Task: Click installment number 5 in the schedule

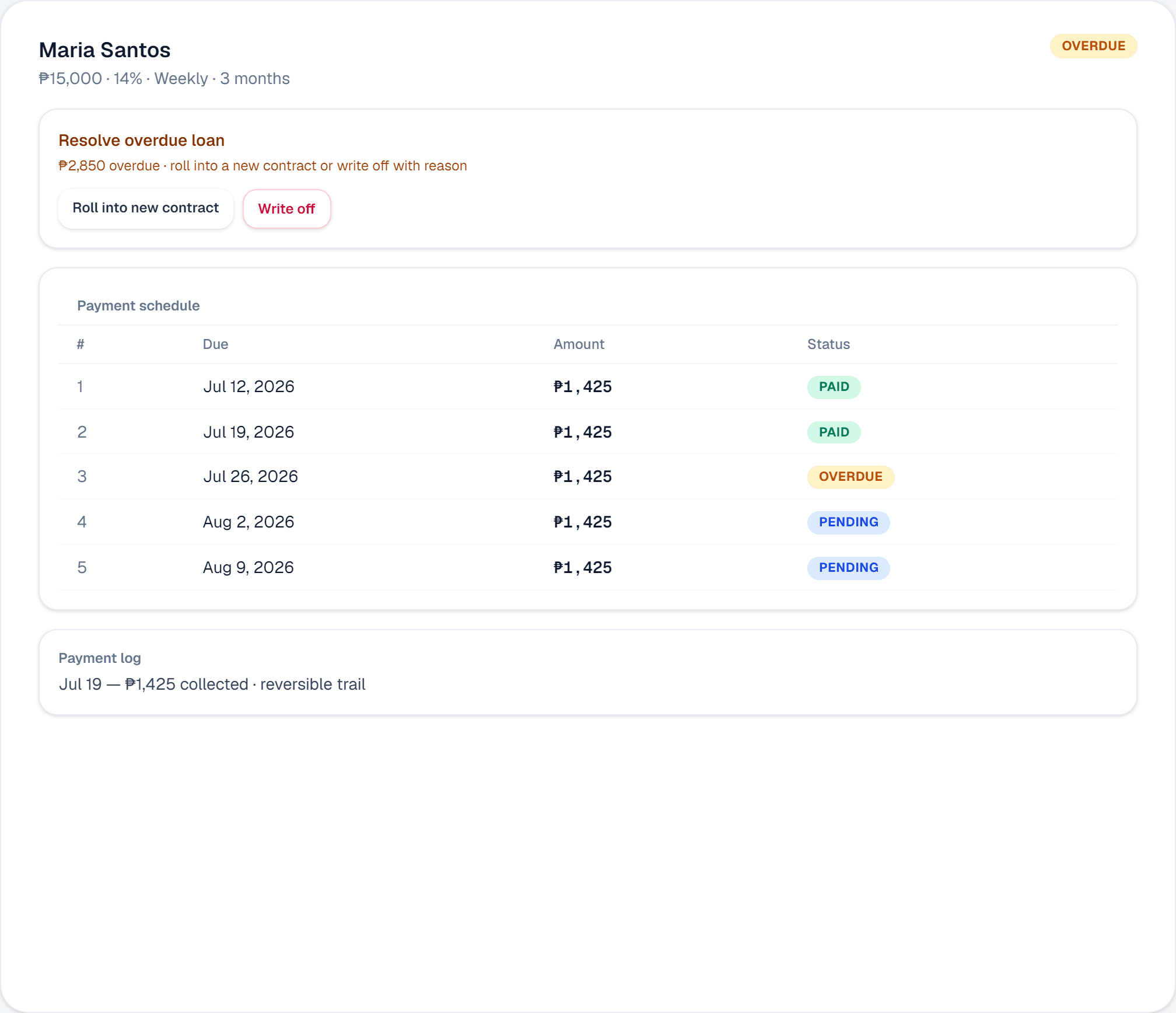Action: point(82,568)
